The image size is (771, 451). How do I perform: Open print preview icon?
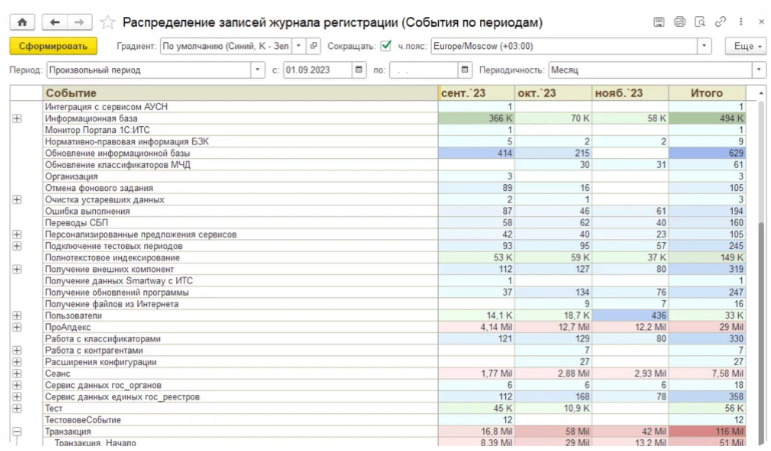coord(700,22)
